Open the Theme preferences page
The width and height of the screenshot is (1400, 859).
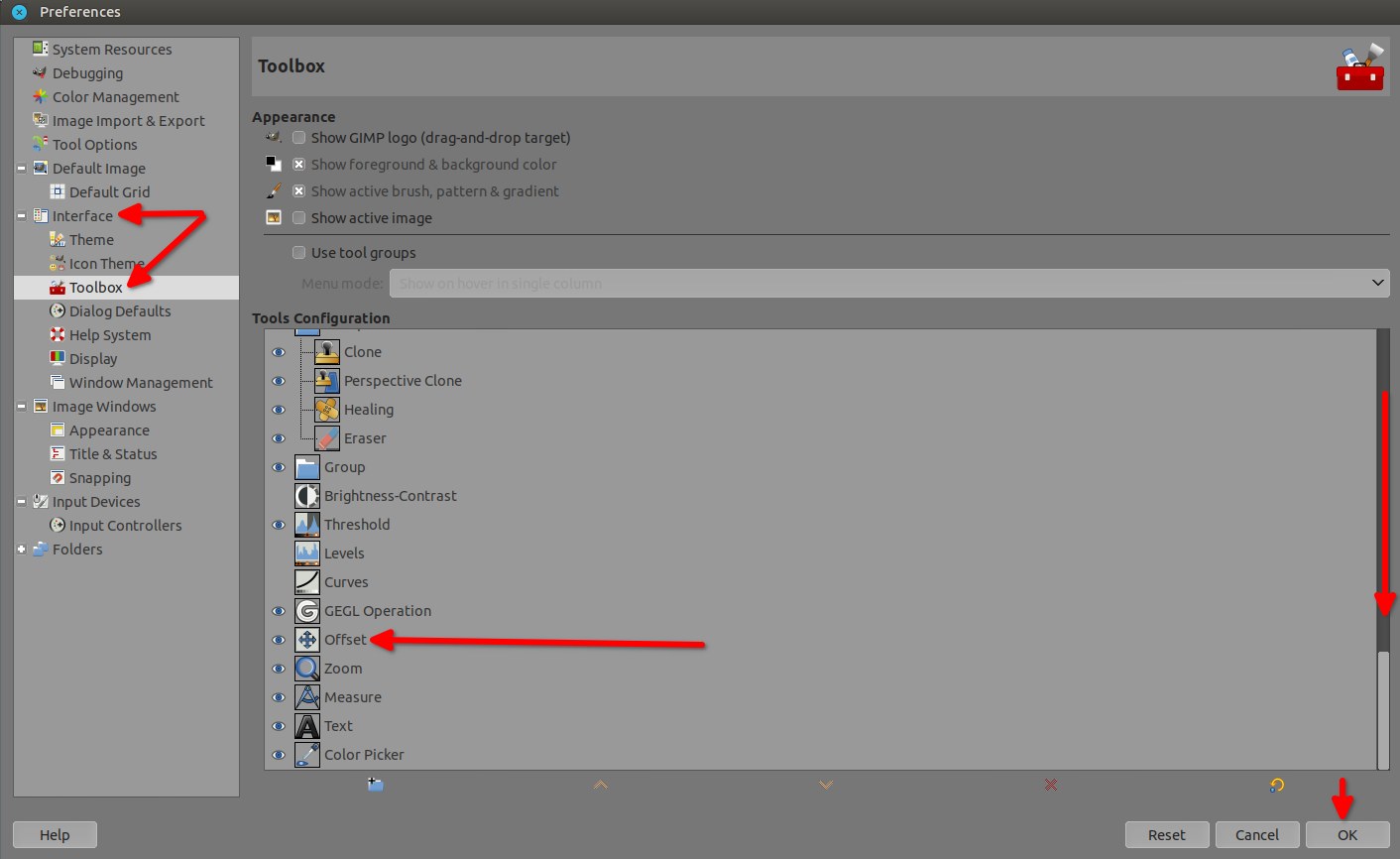pos(91,240)
